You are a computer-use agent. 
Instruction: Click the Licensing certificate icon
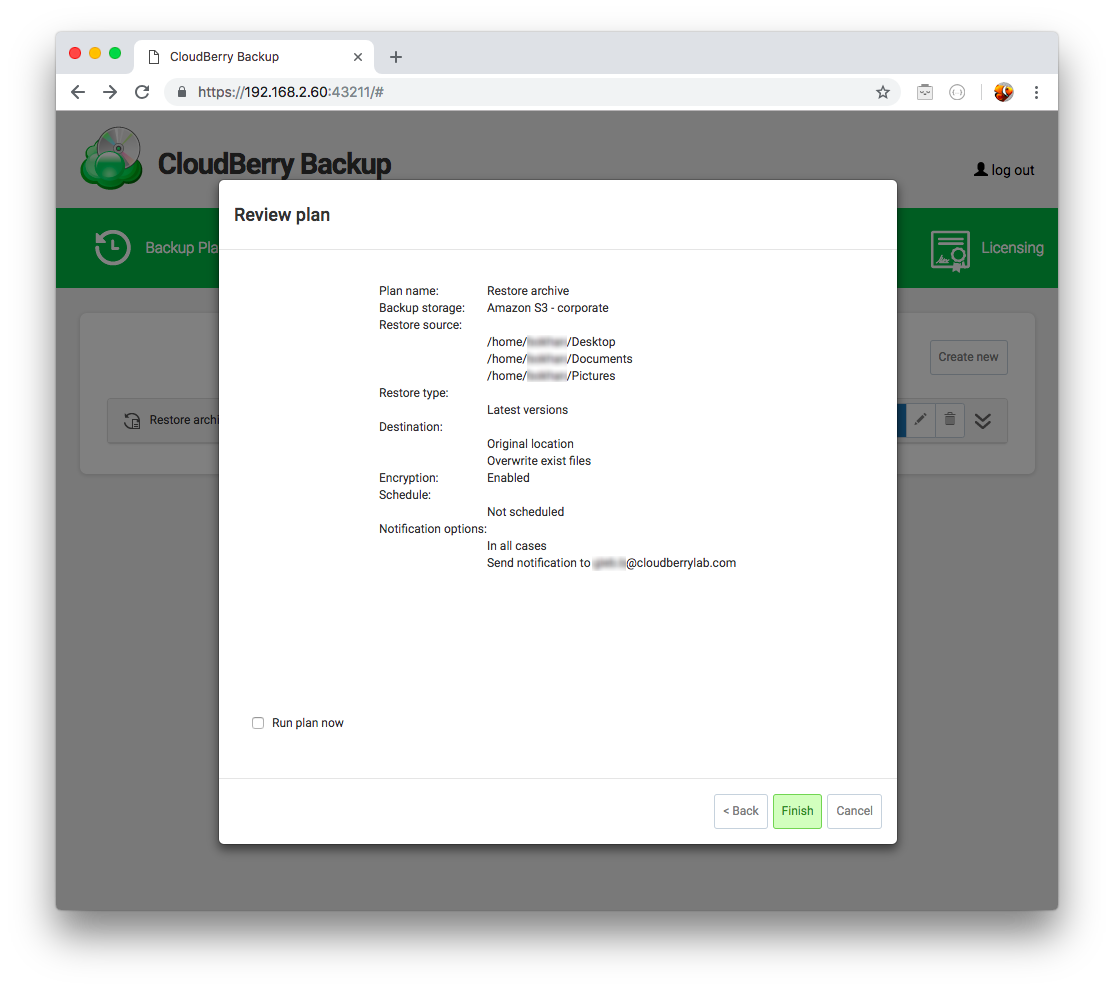tap(950, 251)
